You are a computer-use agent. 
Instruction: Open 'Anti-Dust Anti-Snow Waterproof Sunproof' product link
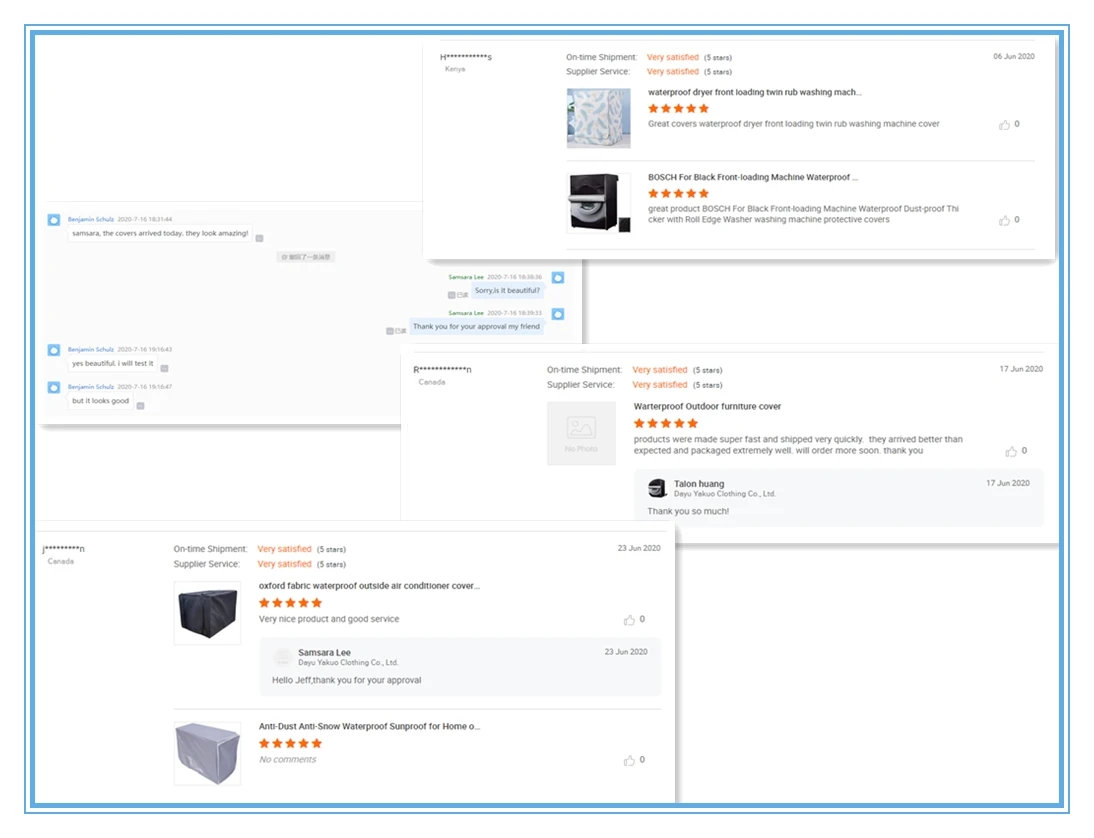pyautogui.click(x=369, y=726)
